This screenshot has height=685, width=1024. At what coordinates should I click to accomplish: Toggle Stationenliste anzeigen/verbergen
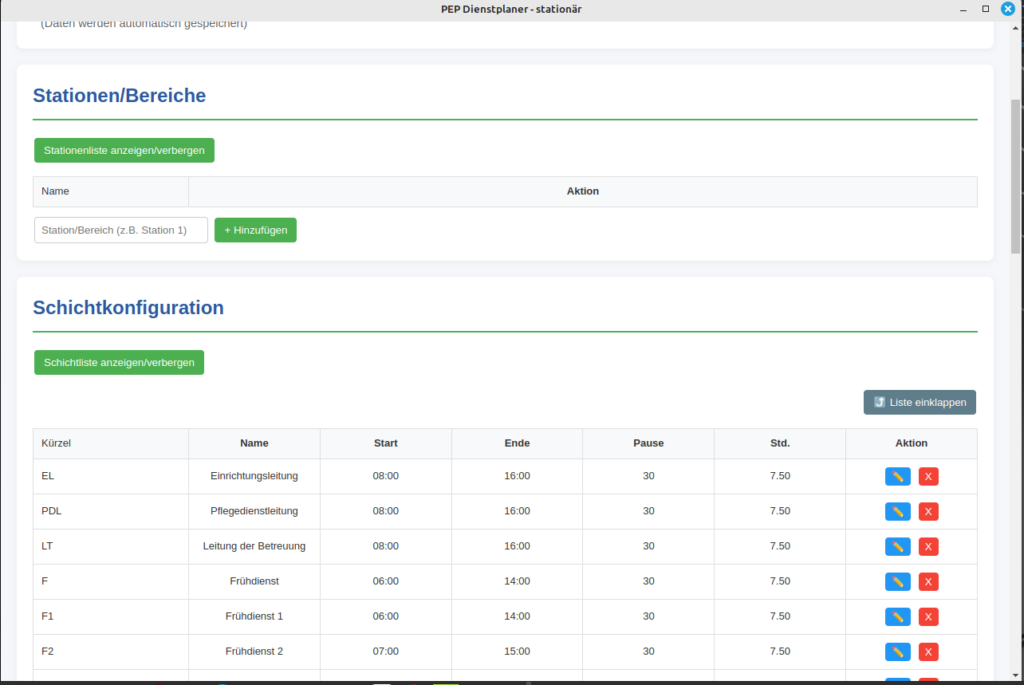pyautogui.click(x=124, y=150)
